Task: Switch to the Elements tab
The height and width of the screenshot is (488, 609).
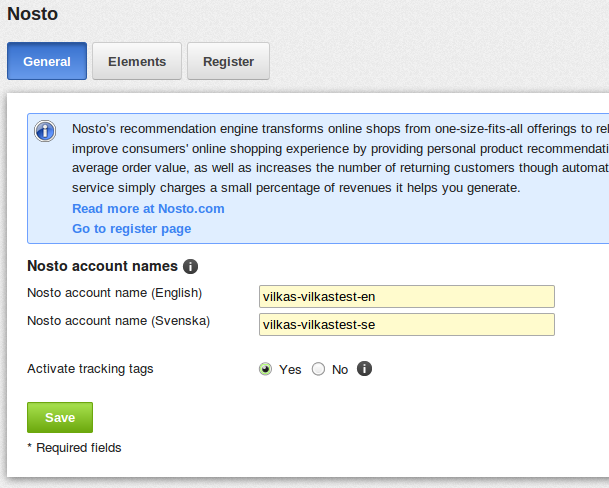Action: click(137, 61)
